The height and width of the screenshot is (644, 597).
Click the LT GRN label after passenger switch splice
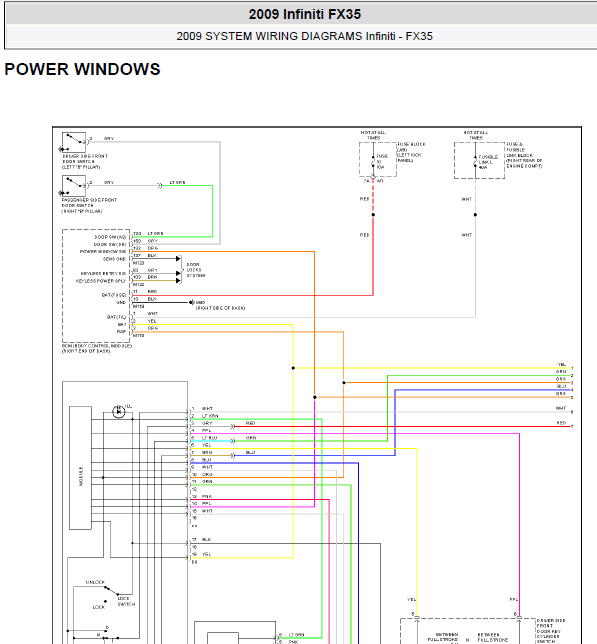177,182
